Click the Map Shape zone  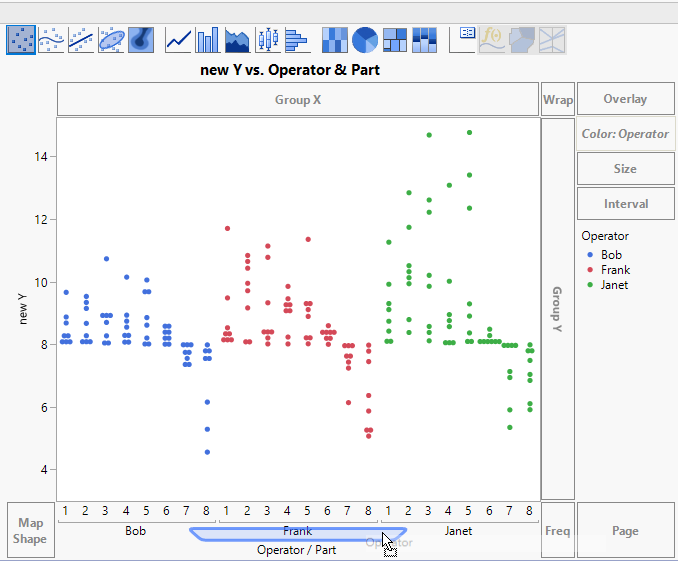pos(30,531)
